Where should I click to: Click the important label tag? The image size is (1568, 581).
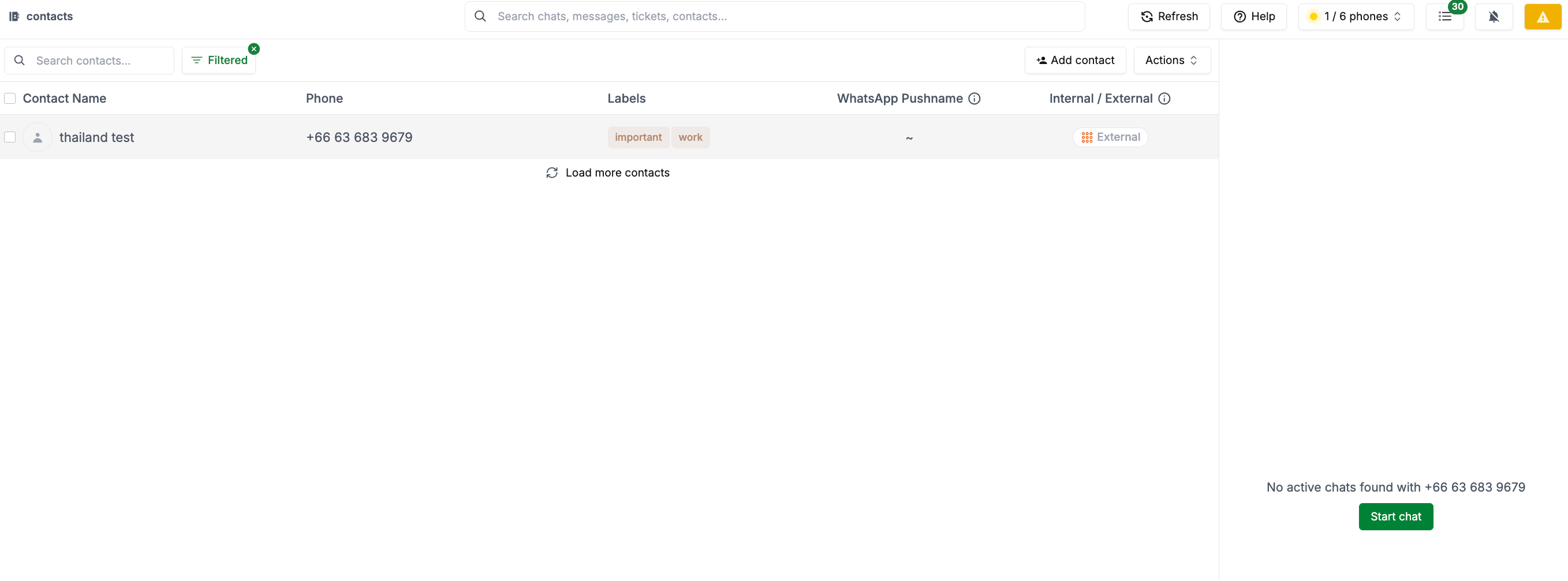(x=638, y=137)
